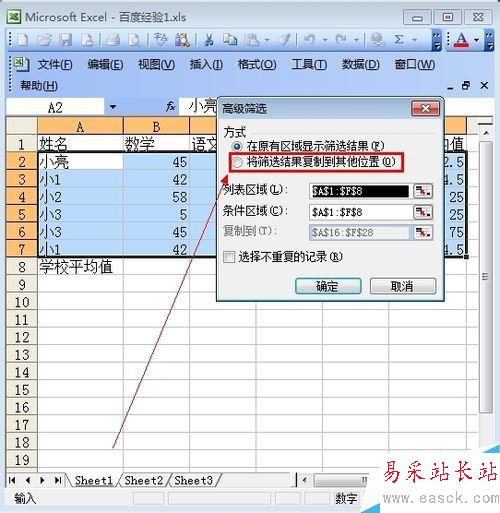The width and height of the screenshot is (500, 513).
Task: Click the Print Preview toolbar icon
Action: [135, 40]
